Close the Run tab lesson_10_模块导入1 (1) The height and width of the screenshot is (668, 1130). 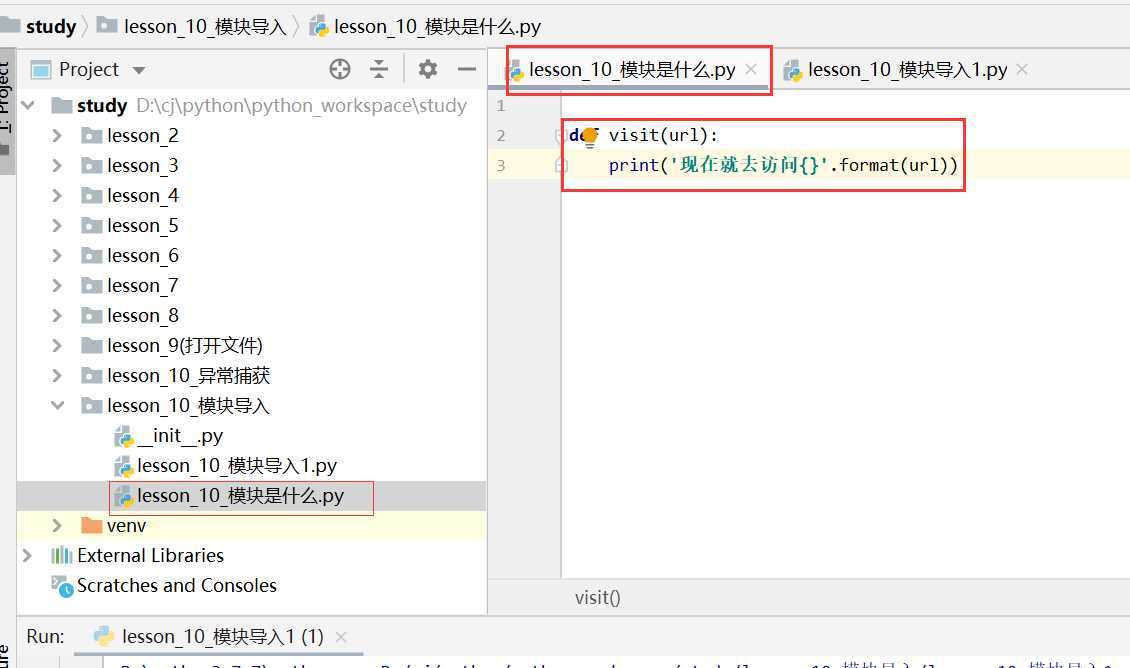pos(341,637)
